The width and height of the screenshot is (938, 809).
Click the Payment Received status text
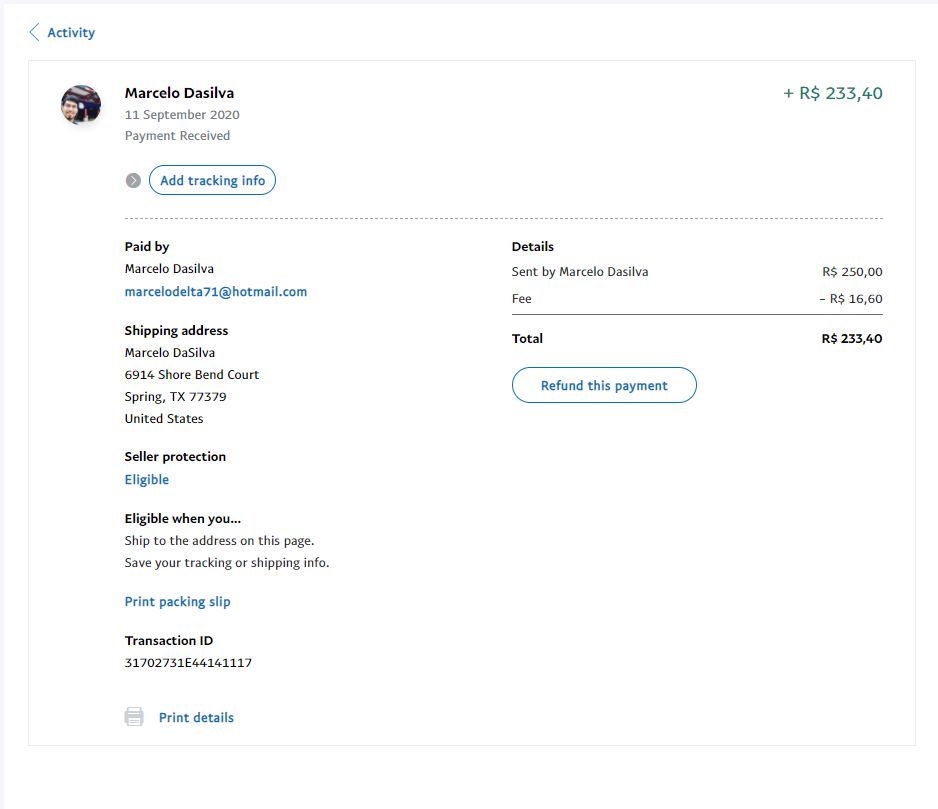tap(177, 136)
